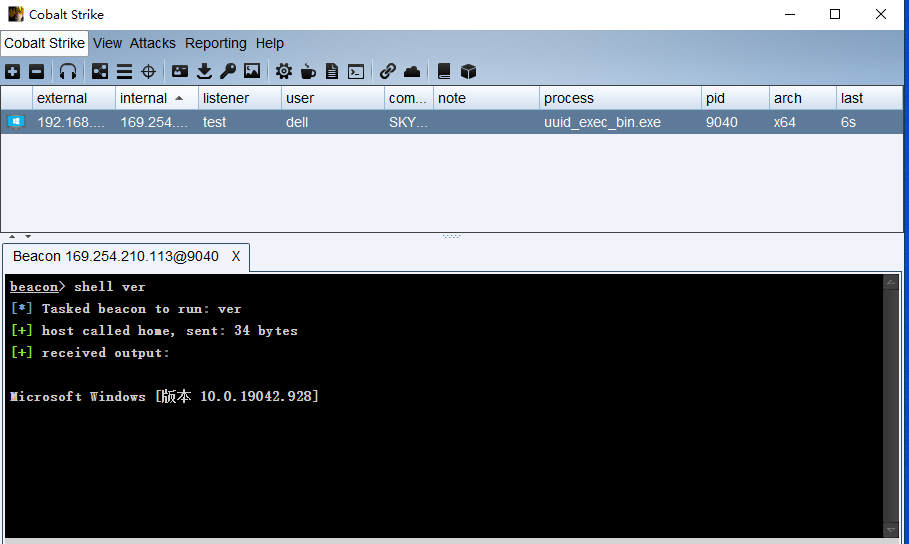Select the Beacon 169.254.210.113@9040 tab

tap(116, 256)
